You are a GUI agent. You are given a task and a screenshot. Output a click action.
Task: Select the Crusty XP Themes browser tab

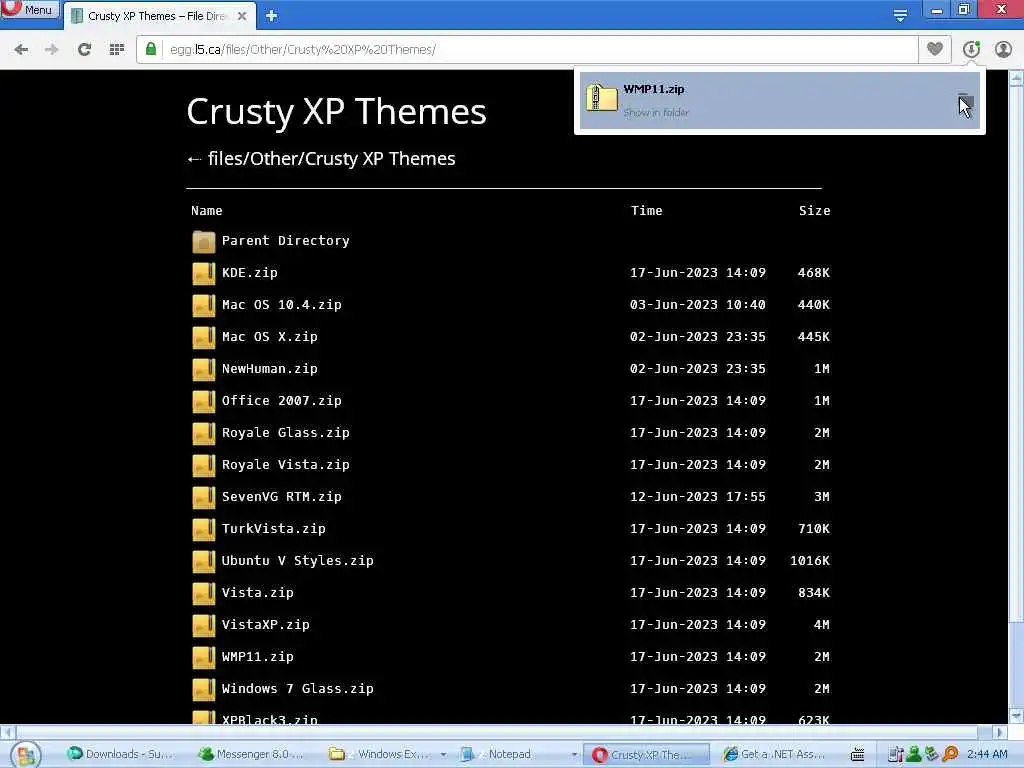[159, 16]
